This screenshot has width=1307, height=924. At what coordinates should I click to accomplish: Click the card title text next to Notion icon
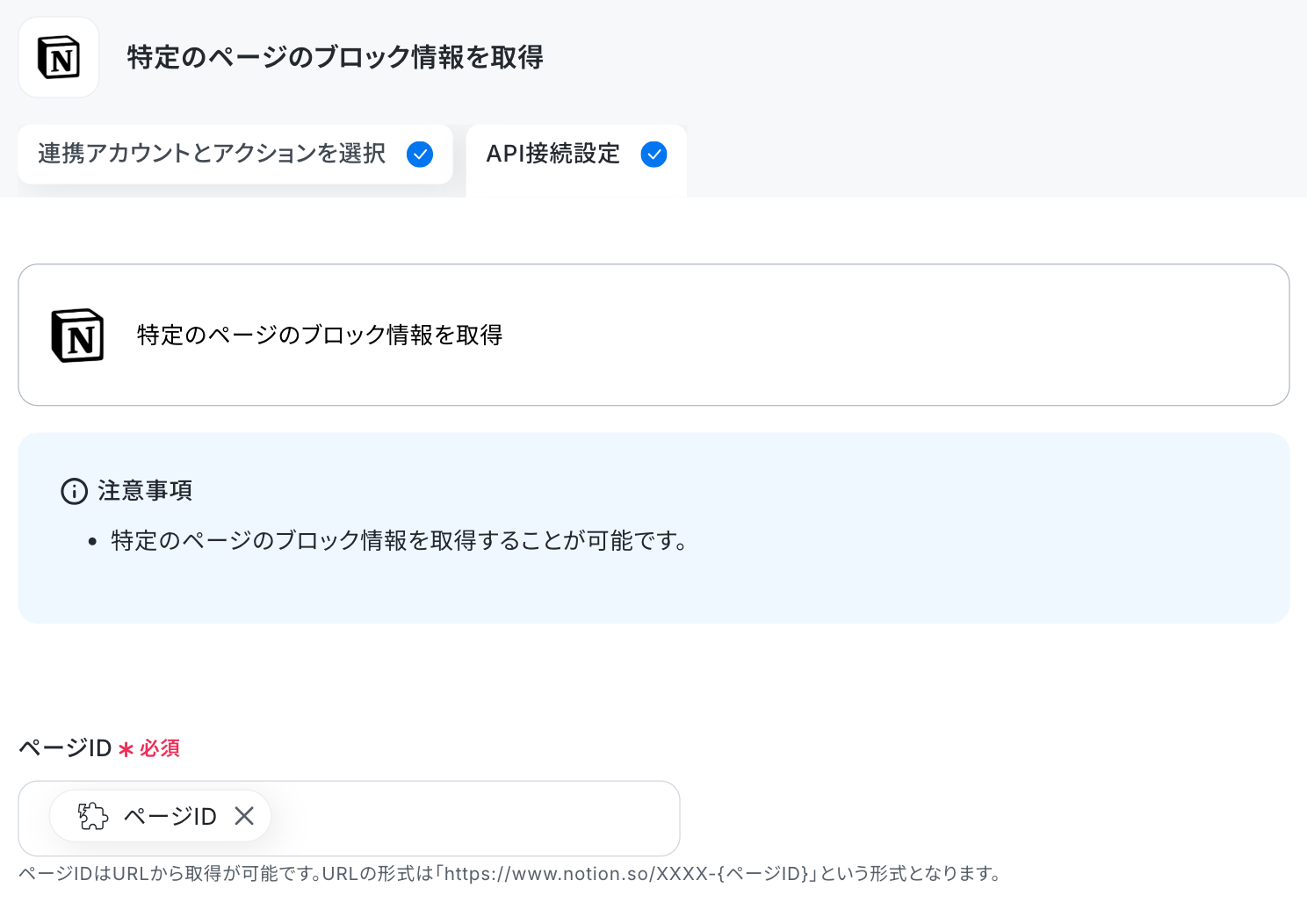pos(320,336)
